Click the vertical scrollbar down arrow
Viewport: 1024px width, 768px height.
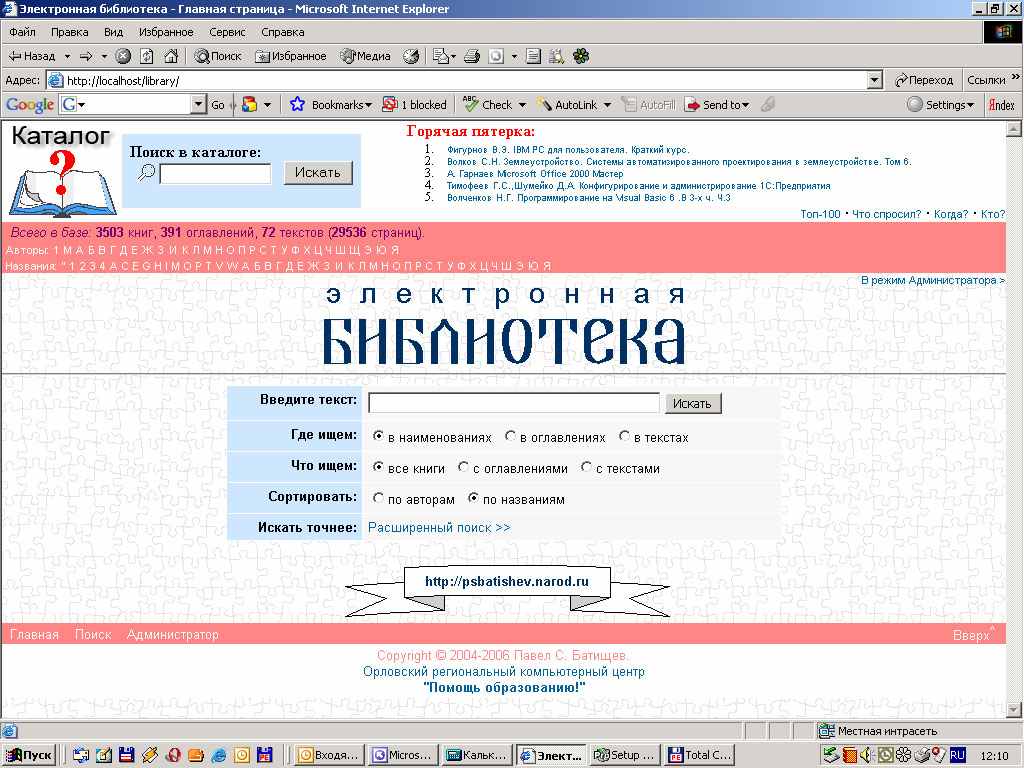pos(1014,709)
